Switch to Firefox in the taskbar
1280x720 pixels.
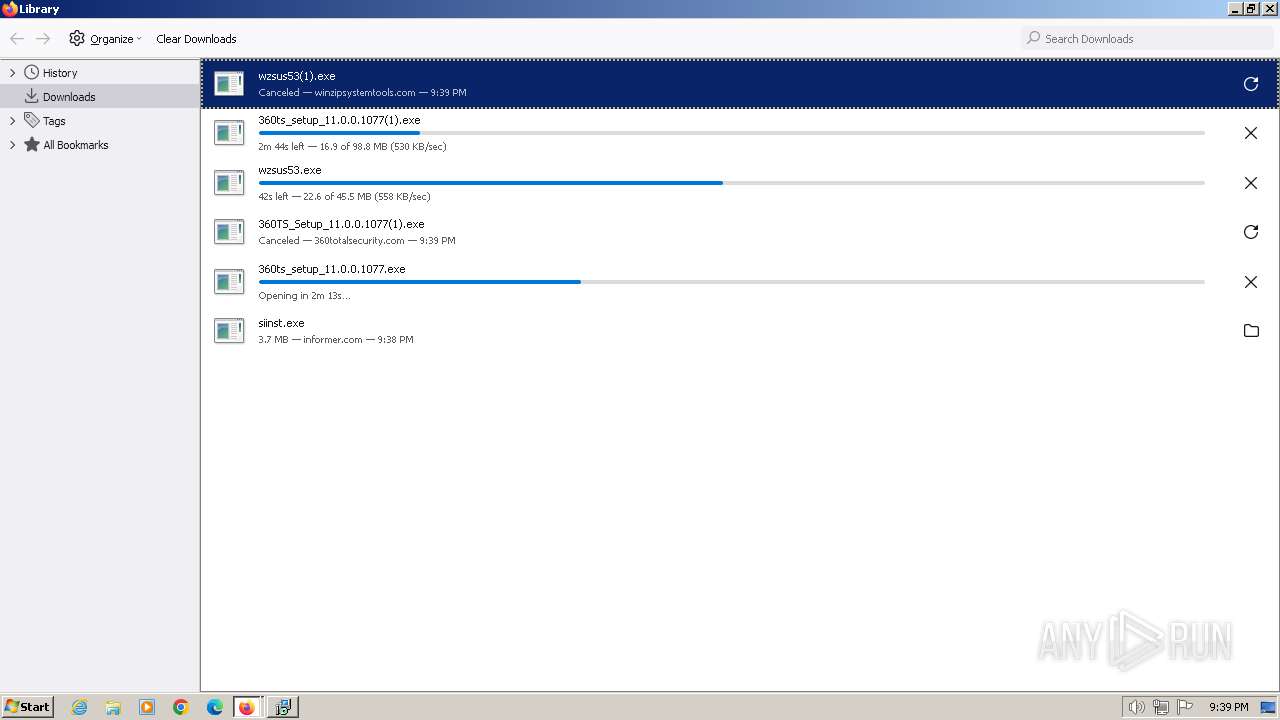pyautogui.click(x=247, y=707)
